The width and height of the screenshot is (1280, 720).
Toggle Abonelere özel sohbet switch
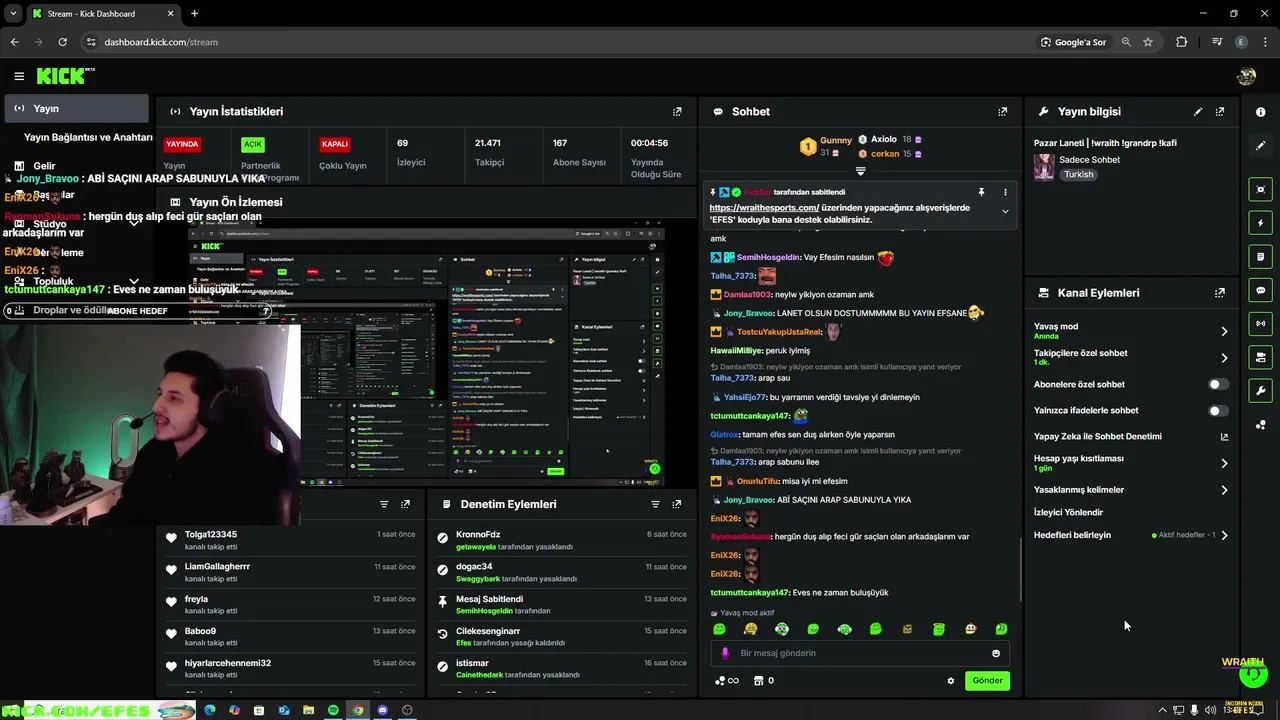click(1217, 384)
